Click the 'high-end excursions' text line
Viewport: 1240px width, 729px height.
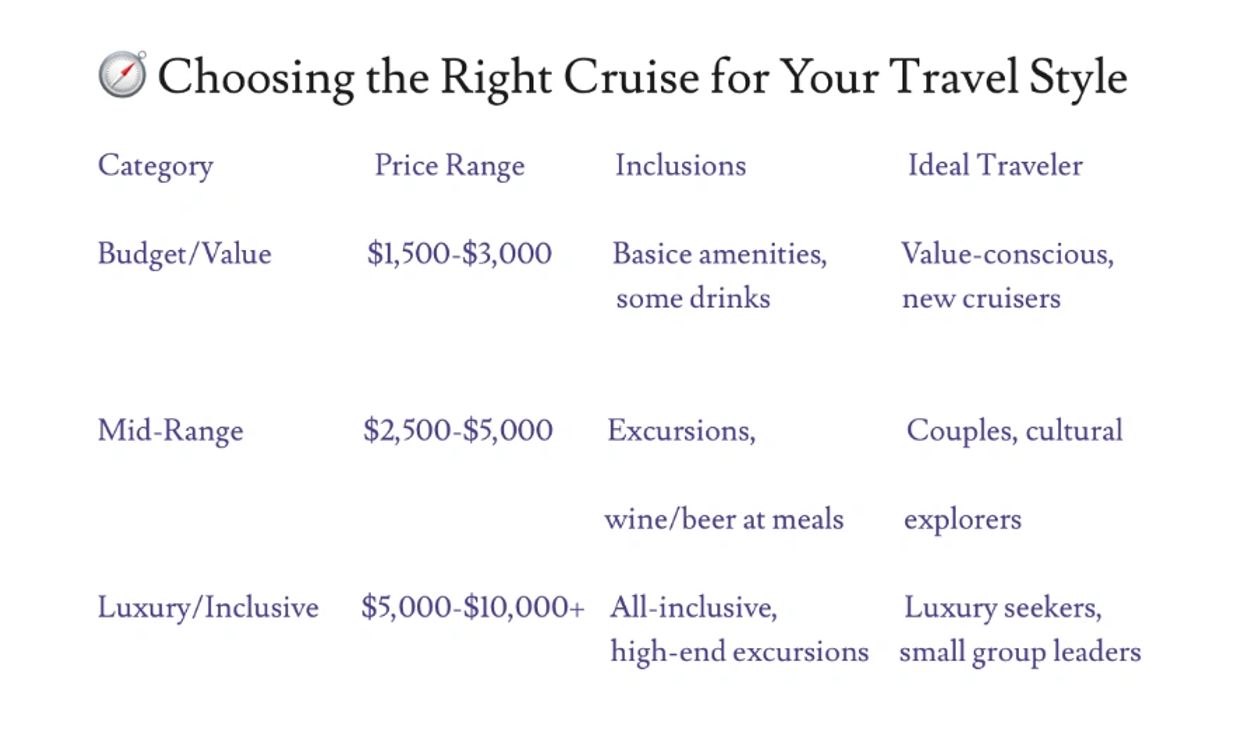point(739,652)
